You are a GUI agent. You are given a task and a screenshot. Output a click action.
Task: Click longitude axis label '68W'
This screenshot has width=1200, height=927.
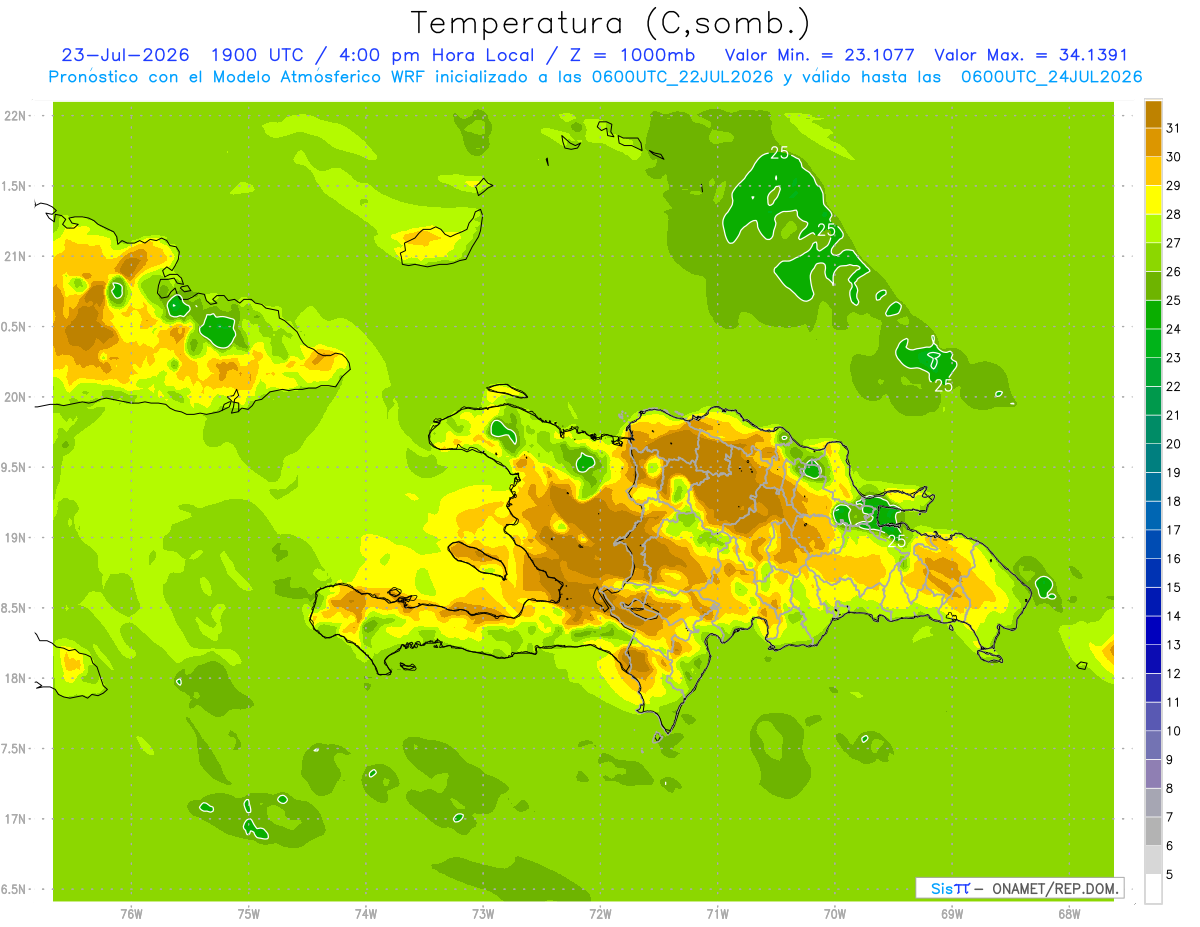(x=1068, y=914)
